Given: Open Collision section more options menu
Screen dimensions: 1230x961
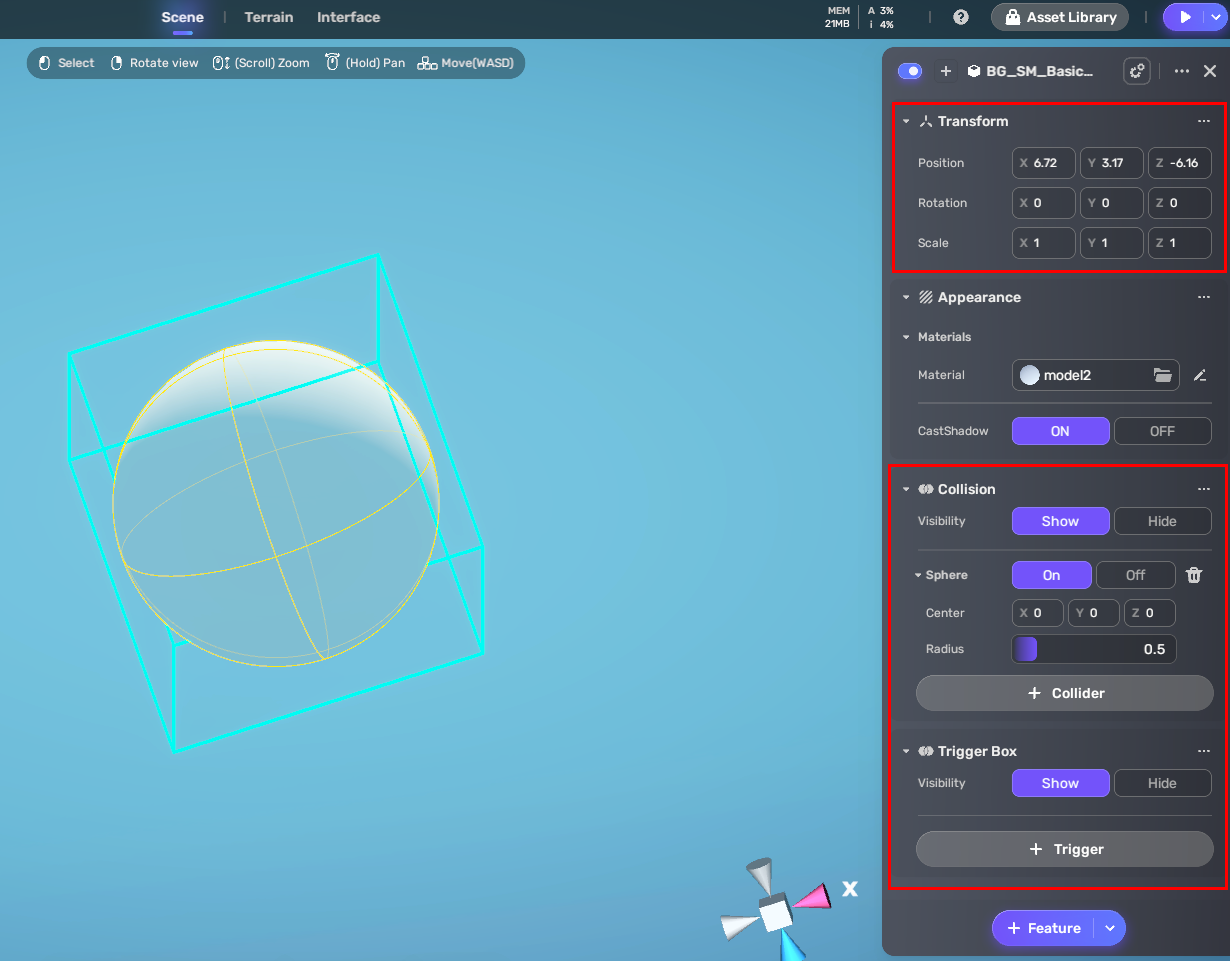Looking at the screenshot, I should [1204, 489].
